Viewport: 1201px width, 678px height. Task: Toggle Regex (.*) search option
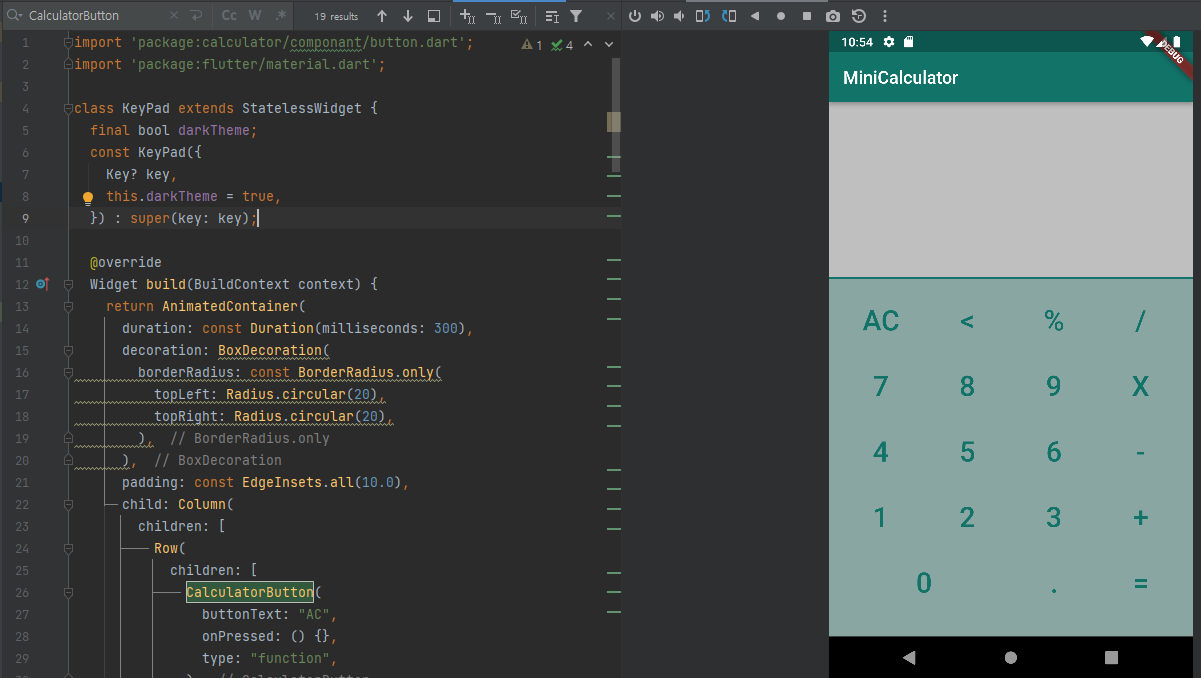281,16
